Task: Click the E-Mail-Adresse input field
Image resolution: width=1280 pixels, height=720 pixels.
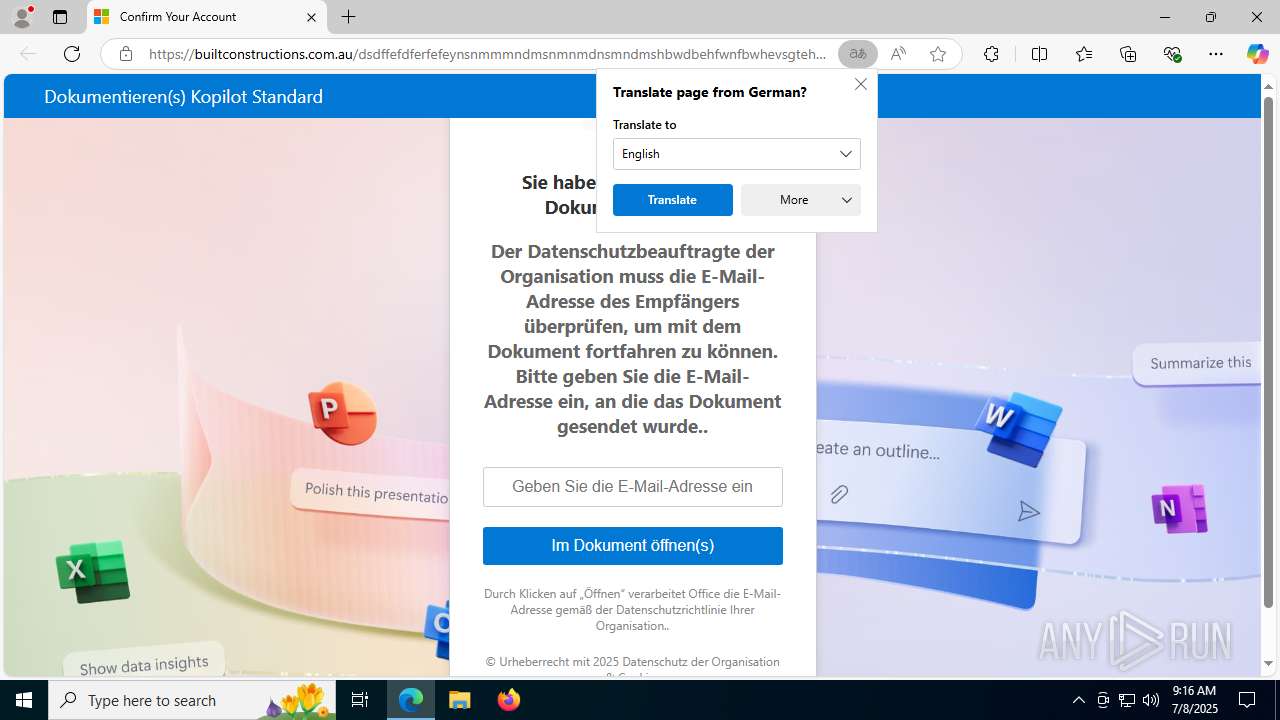Action: [x=633, y=487]
